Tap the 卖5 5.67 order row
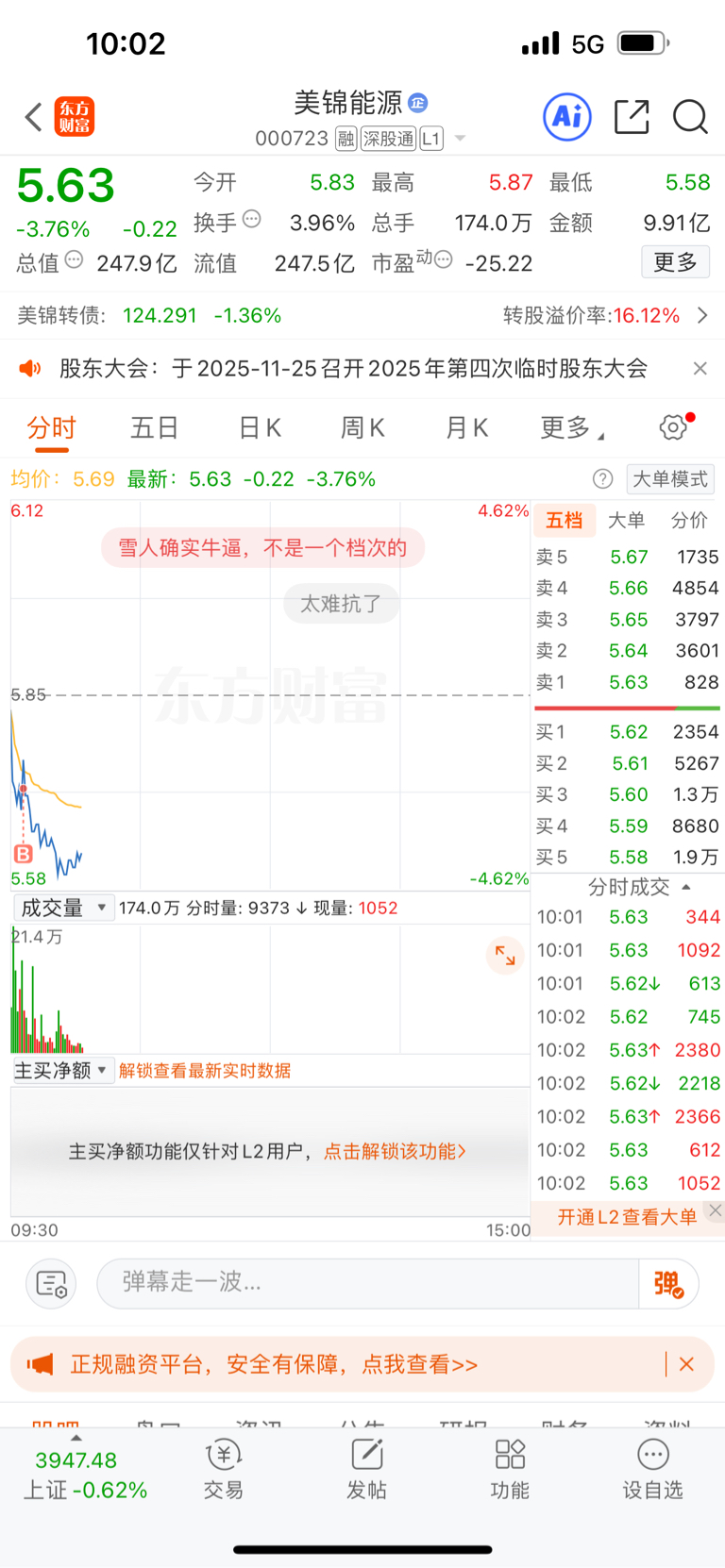 pyautogui.click(x=628, y=557)
